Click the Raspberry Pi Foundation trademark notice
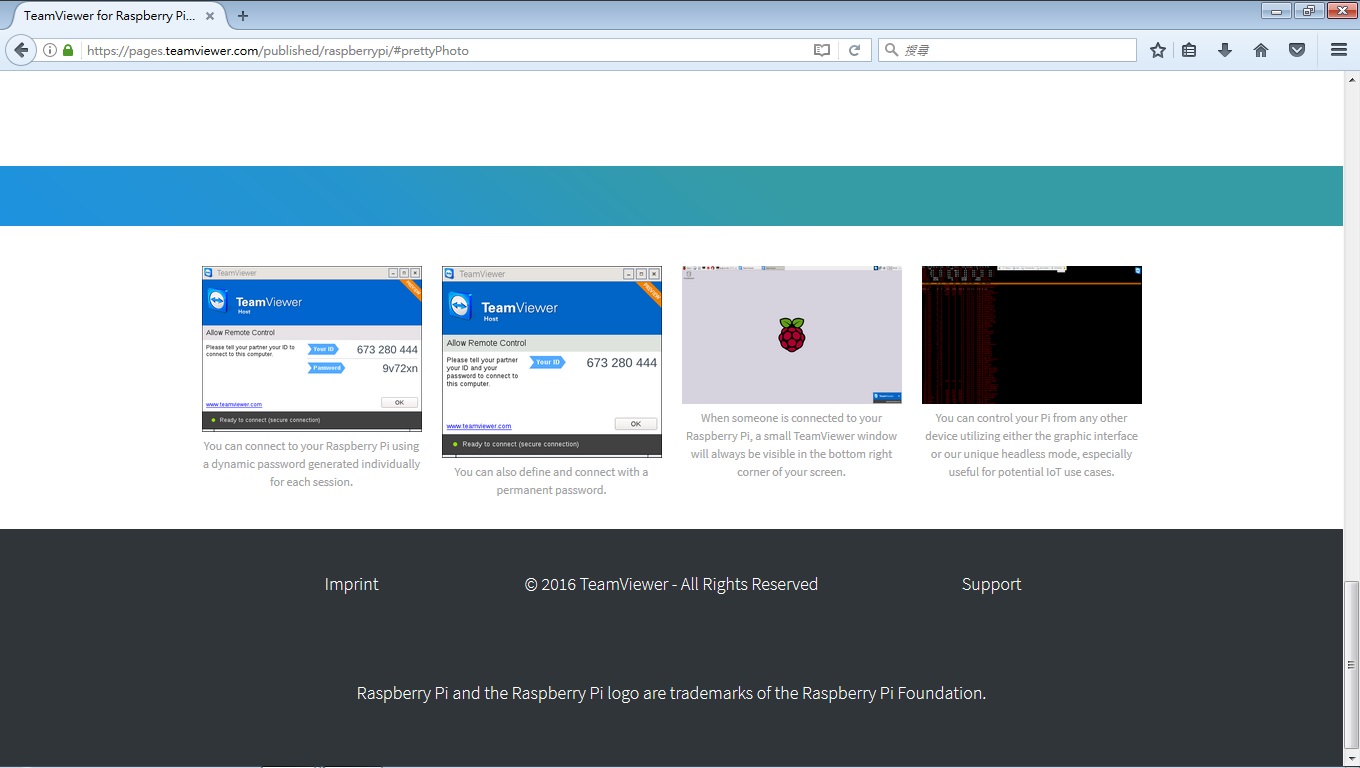The image size is (1360, 768). (x=671, y=693)
